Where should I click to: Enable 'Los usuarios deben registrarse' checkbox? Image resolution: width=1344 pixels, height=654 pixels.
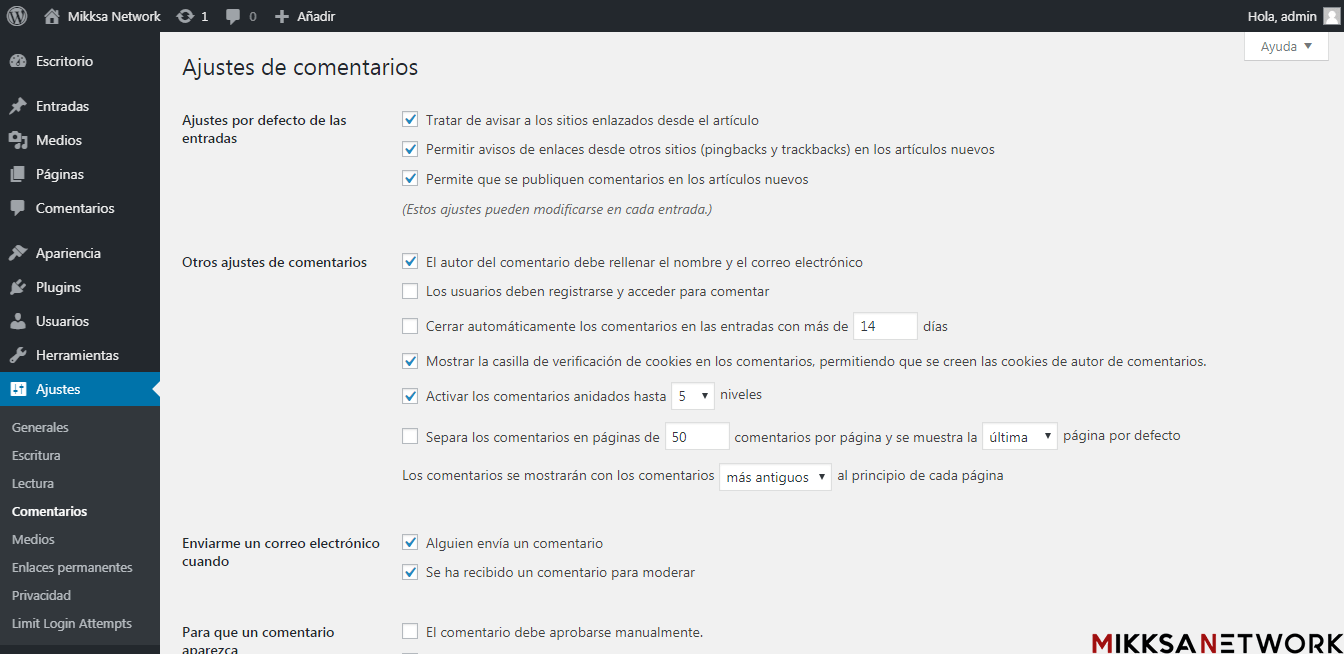coord(410,292)
